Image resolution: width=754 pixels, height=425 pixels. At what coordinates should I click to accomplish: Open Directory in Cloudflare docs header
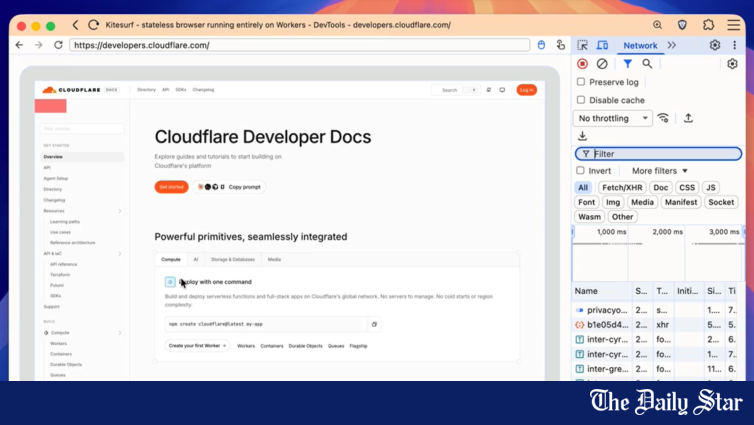[146, 89]
